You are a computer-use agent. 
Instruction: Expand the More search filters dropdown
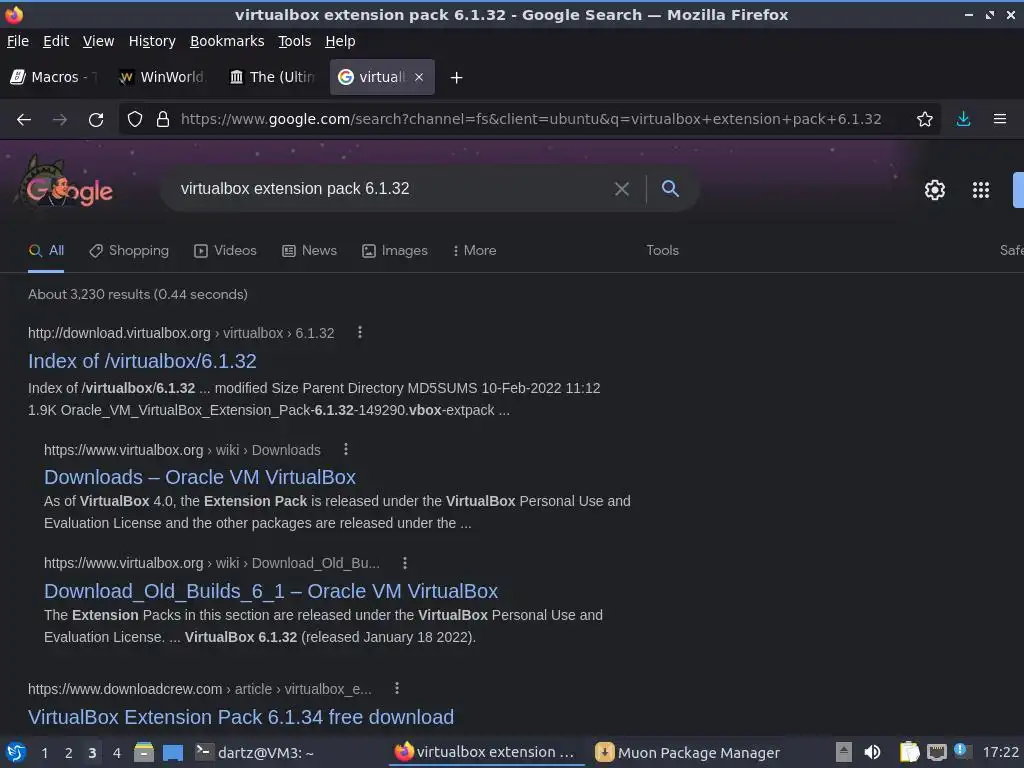[x=475, y=251]
